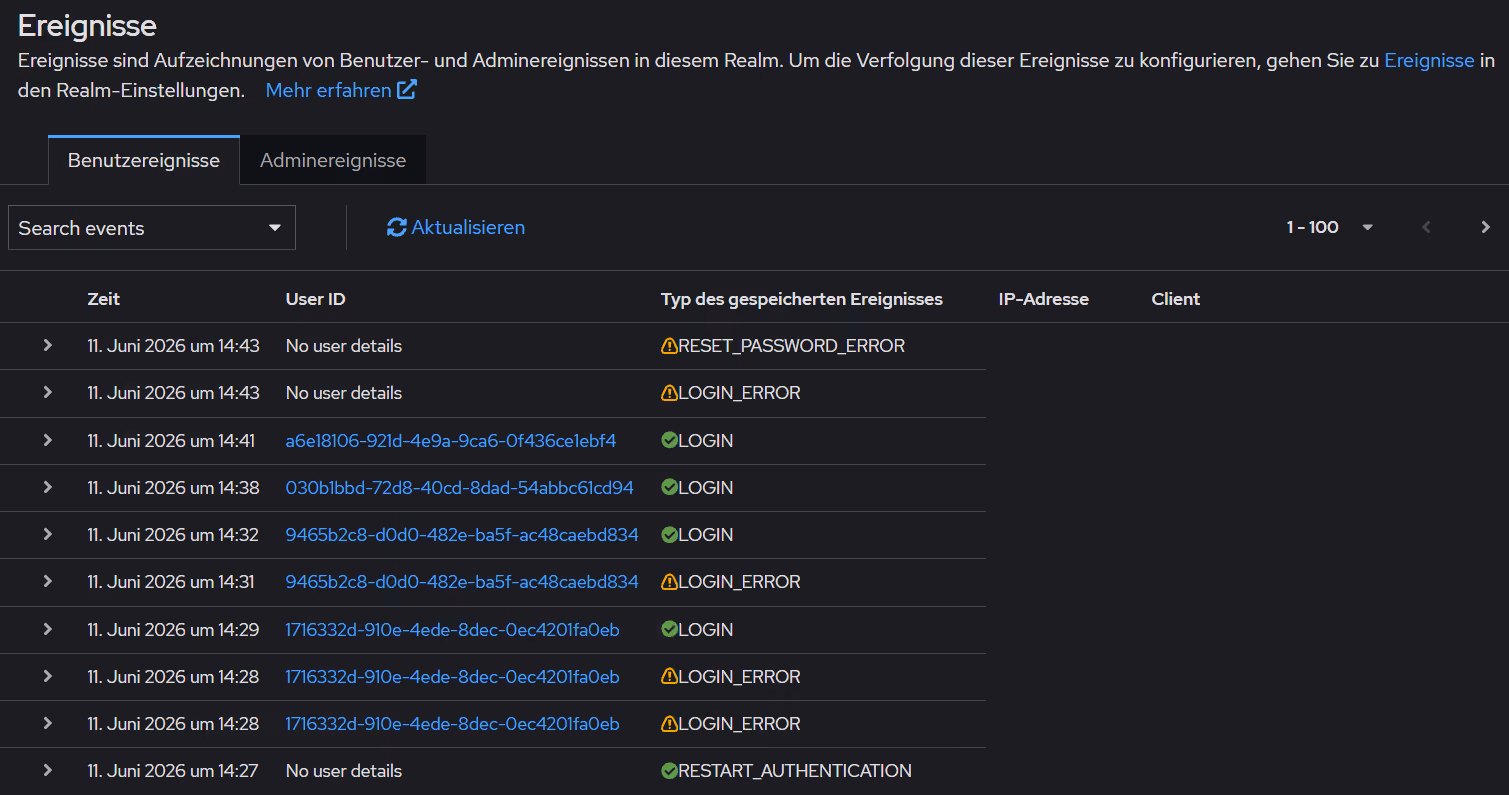
Task: Open the Ereignisse link in the description
Action: point(1429,60)
